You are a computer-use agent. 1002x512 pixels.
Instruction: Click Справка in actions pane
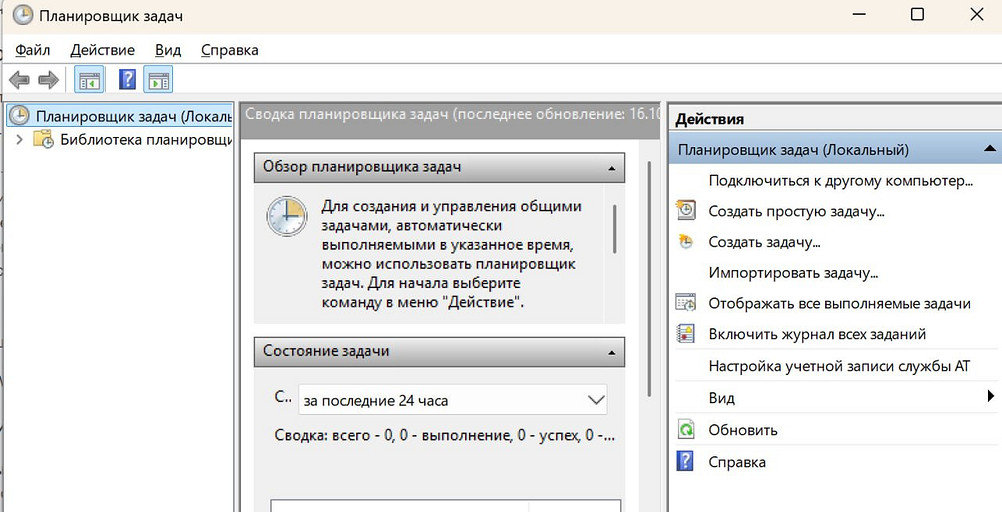pyautogui.click(x=737, y=462)
